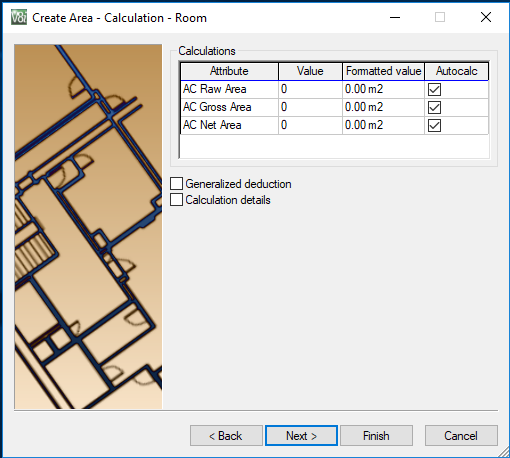Screen dimensions: 510x458
Task: Select the AC Gross Area attribute cell
Action: (229, 107)
